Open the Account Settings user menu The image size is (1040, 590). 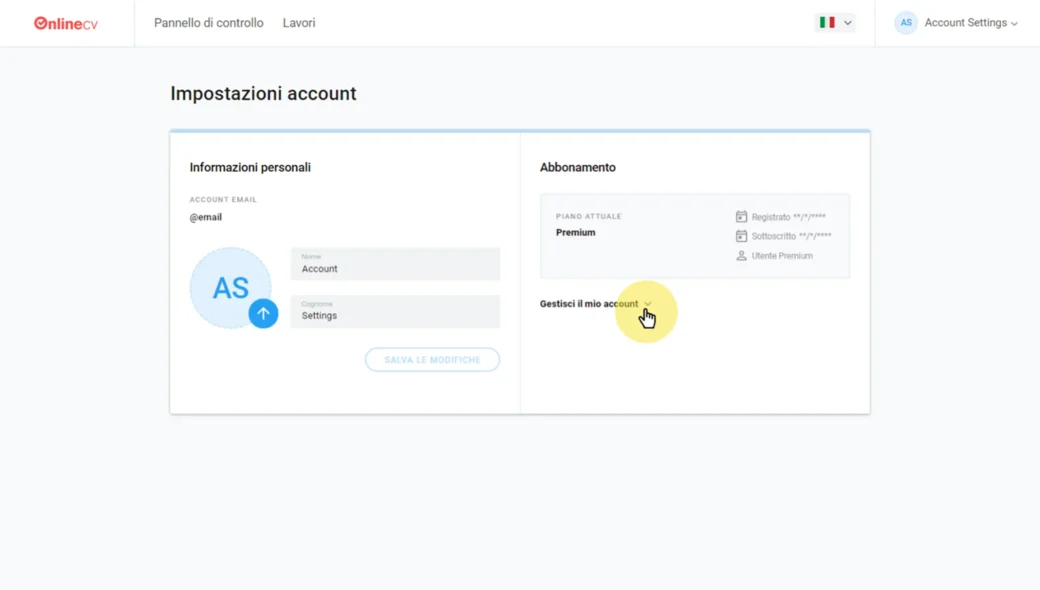[970, 23]
